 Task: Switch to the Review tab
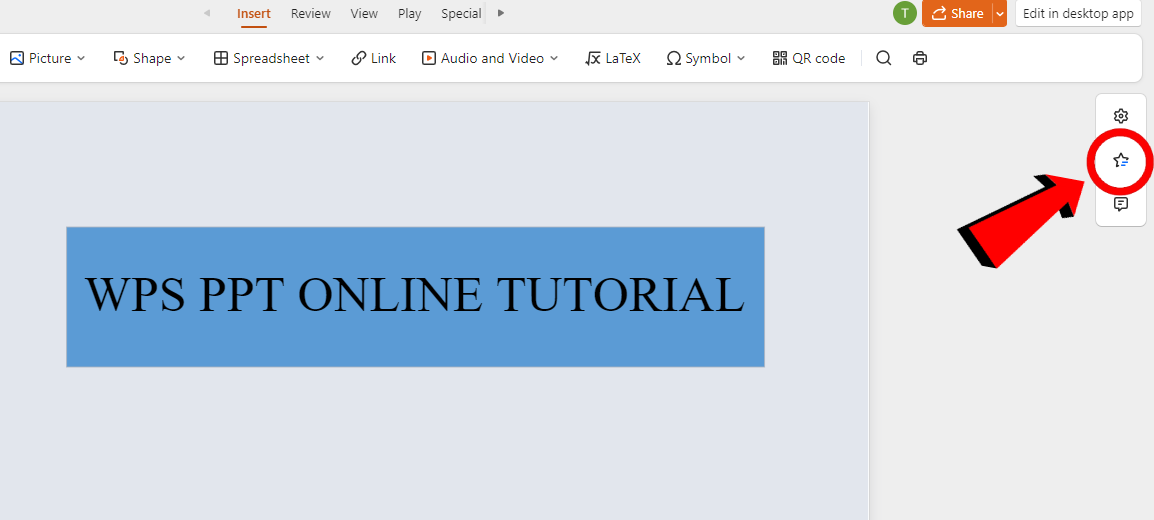(x=311, y=13)
